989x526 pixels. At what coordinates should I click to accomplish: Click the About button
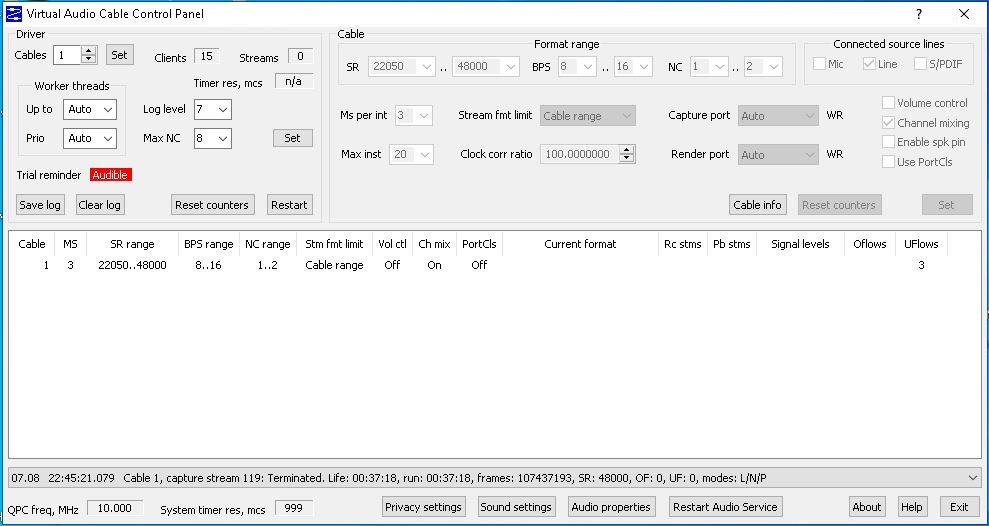pyautogui.click(x=867, y=507)
